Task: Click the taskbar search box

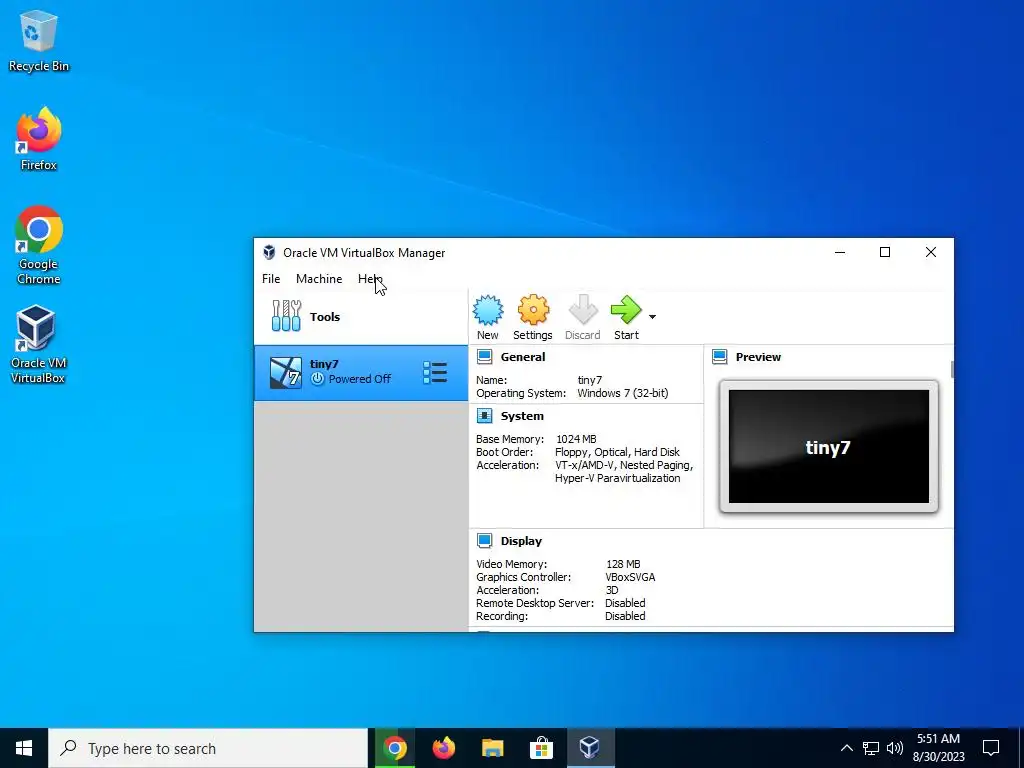Action: [x=208, y=748]
